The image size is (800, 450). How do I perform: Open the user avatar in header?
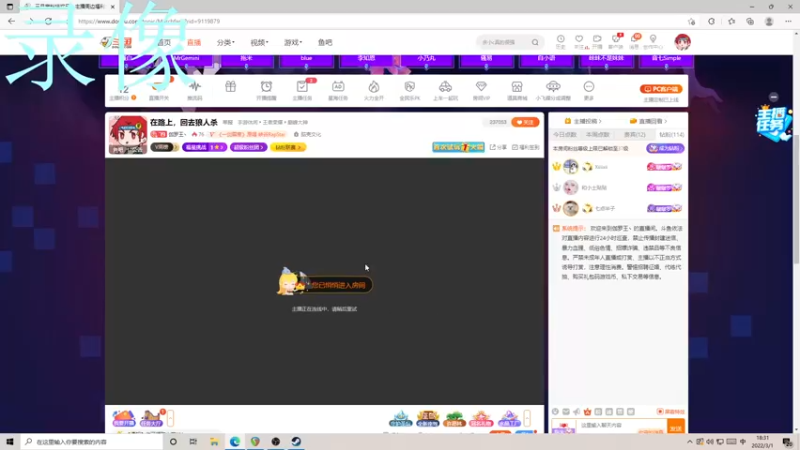[x=682, y=42]
